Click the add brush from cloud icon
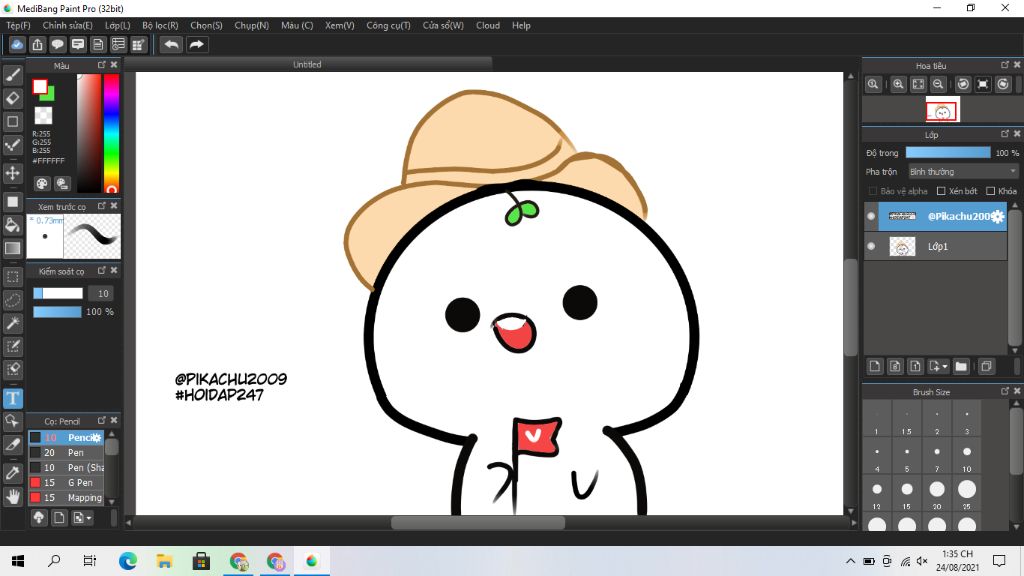Viewport: 1024px width, 576px height. click(x=39, y=518)
